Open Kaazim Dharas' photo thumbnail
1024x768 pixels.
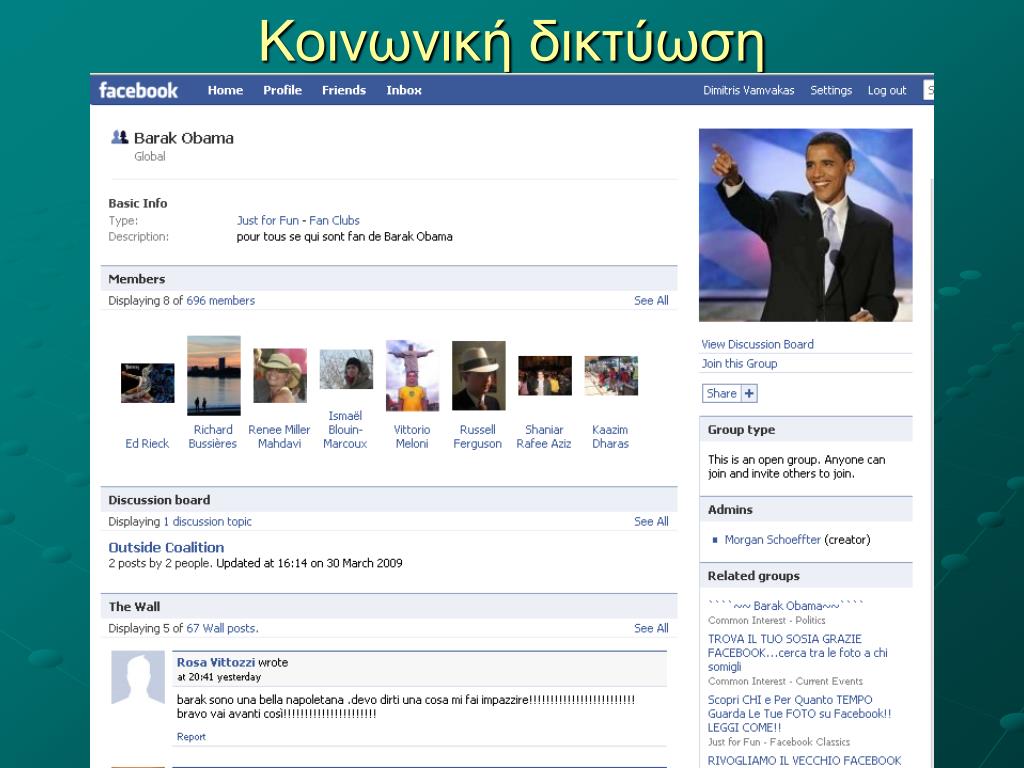pyautogui.click(x=611, y=376)
